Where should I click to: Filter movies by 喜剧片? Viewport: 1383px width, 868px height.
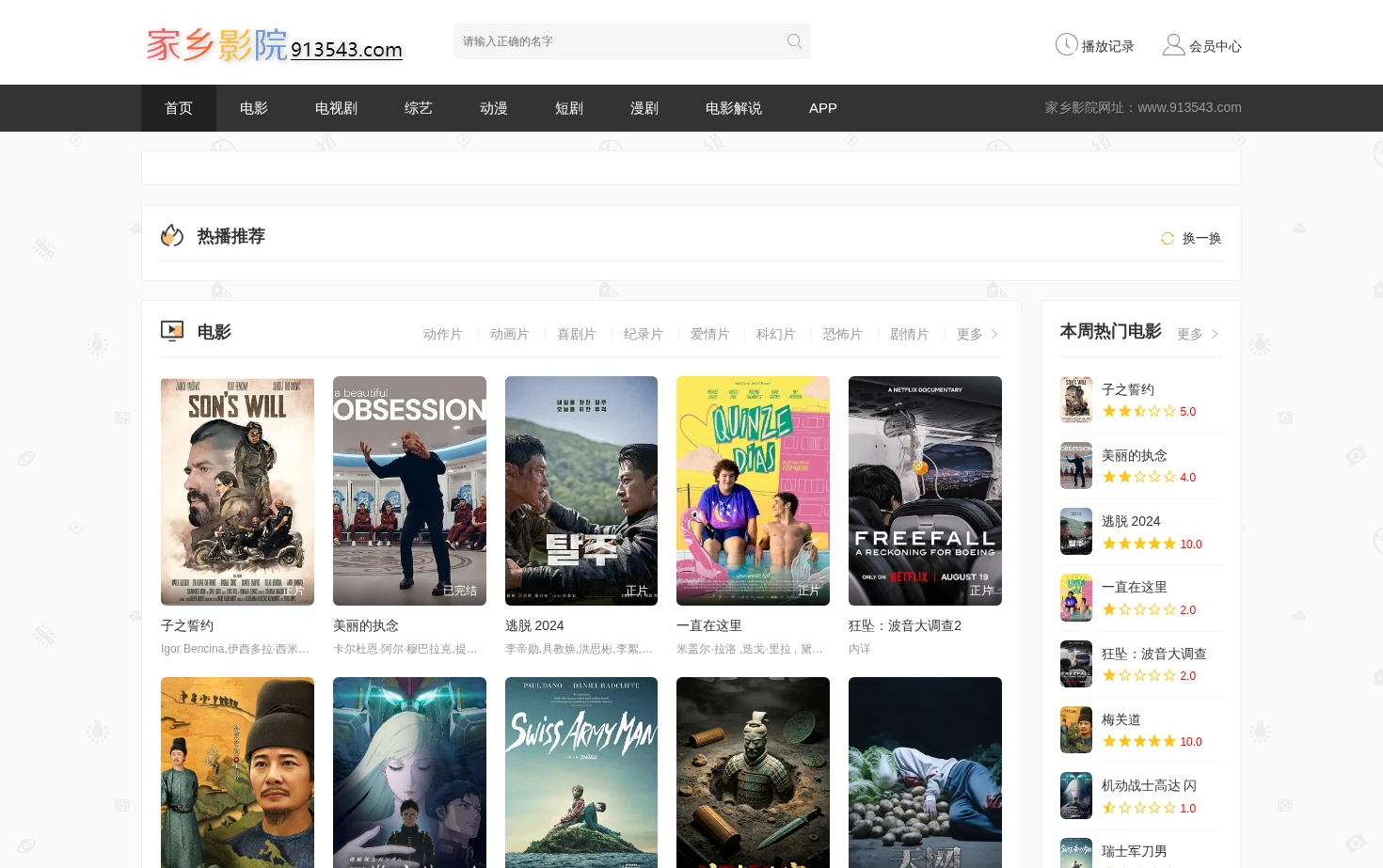[577, 334]
